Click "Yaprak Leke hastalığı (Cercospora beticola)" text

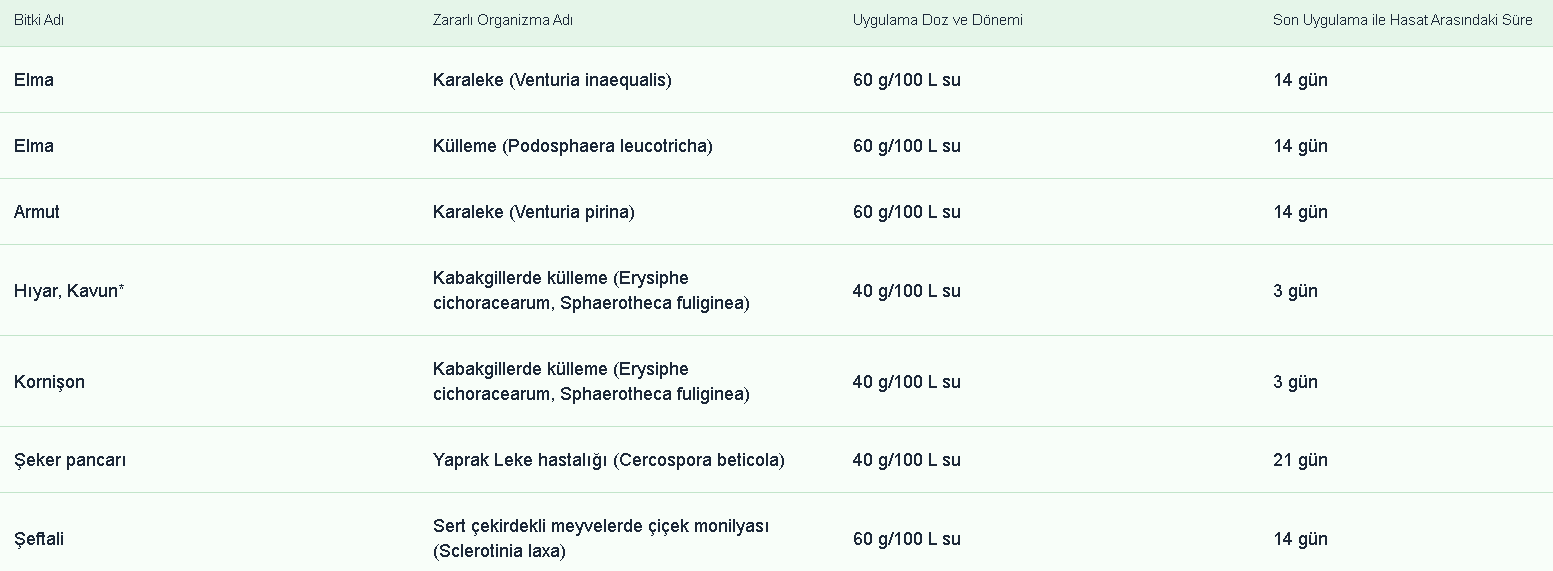(x=608, y=460)
